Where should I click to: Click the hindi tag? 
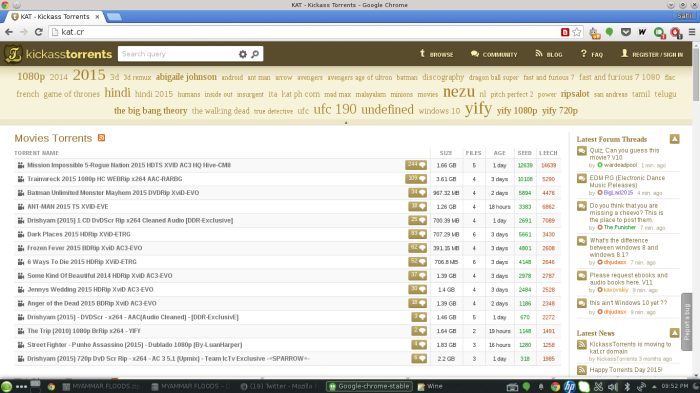(117, 92)
